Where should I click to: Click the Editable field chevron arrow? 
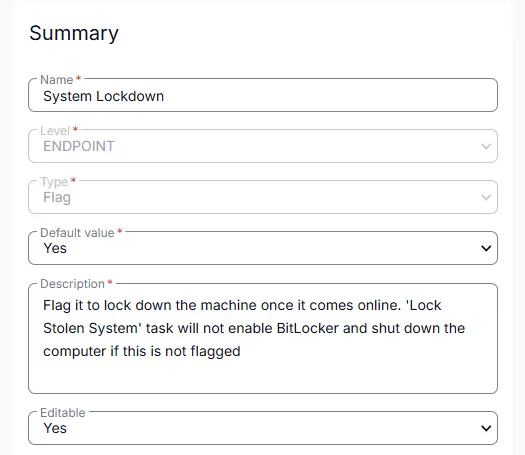[x=486, y=428]
